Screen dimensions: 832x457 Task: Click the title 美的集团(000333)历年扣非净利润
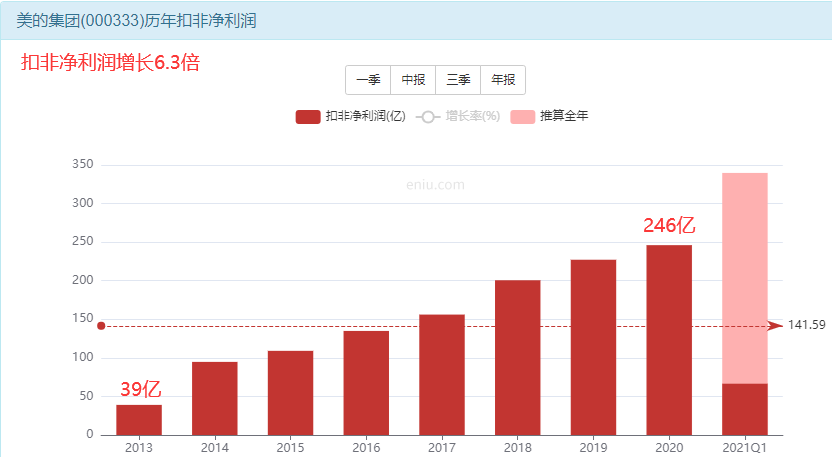(136, 21)
